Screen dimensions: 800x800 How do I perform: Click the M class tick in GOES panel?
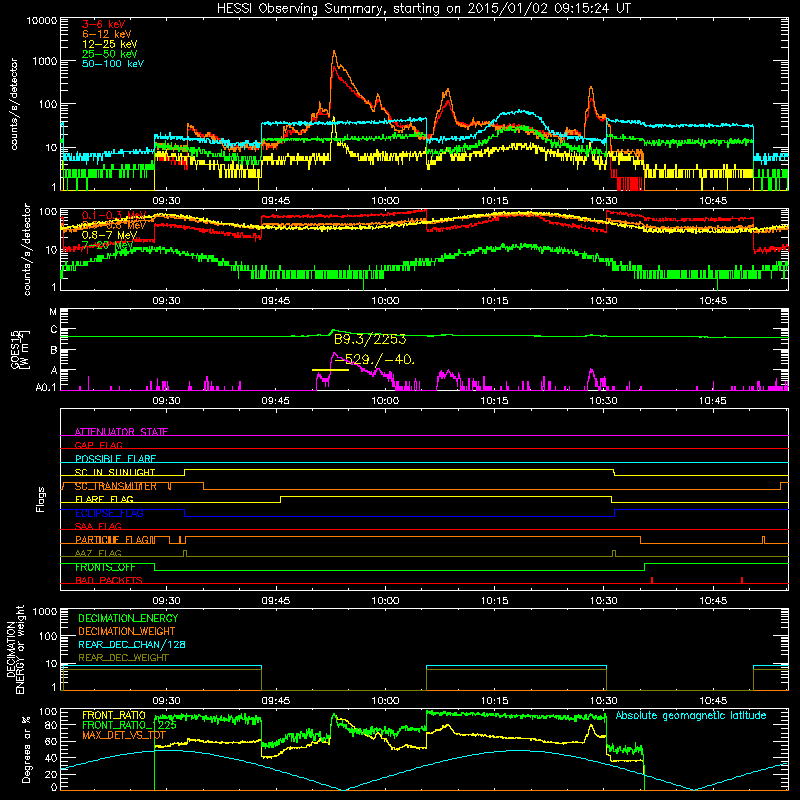pyautogui.click(x=53, y=312)
